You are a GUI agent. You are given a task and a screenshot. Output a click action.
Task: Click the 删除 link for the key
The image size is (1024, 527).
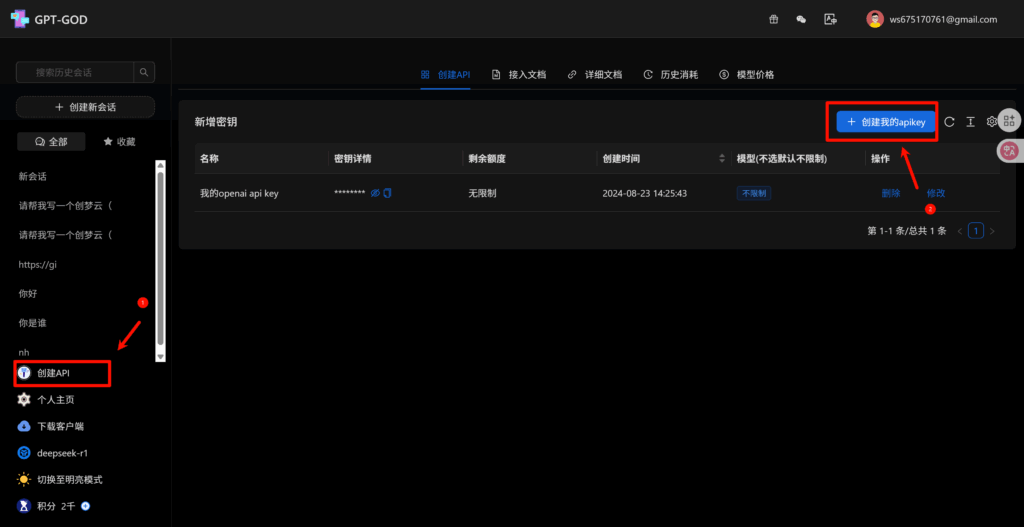coord(891,193)
